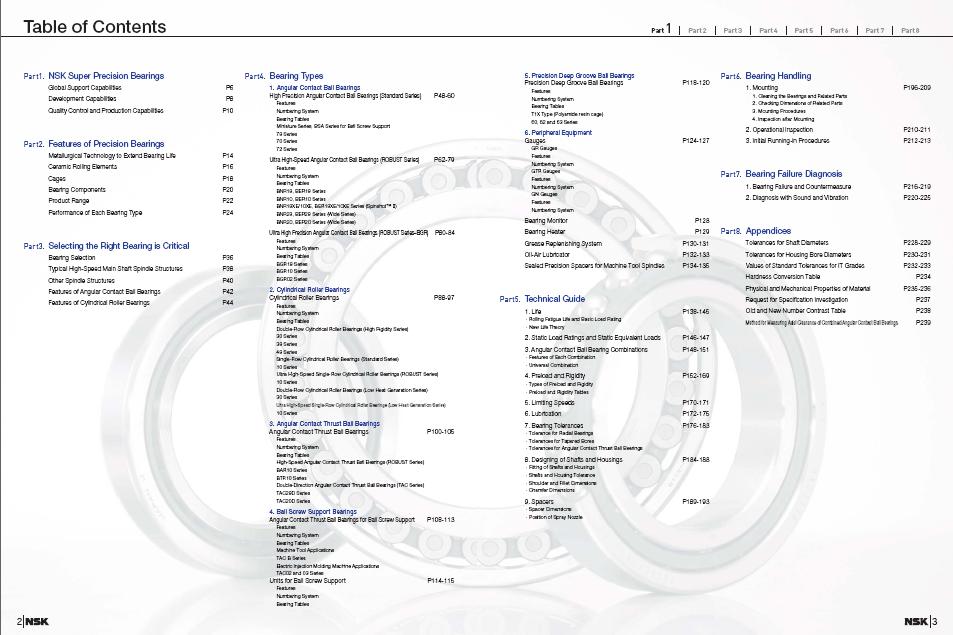The height and width of the screenshot is (635, 953).
Task: Open the Part 3 header tab
Action: (732, 30)
